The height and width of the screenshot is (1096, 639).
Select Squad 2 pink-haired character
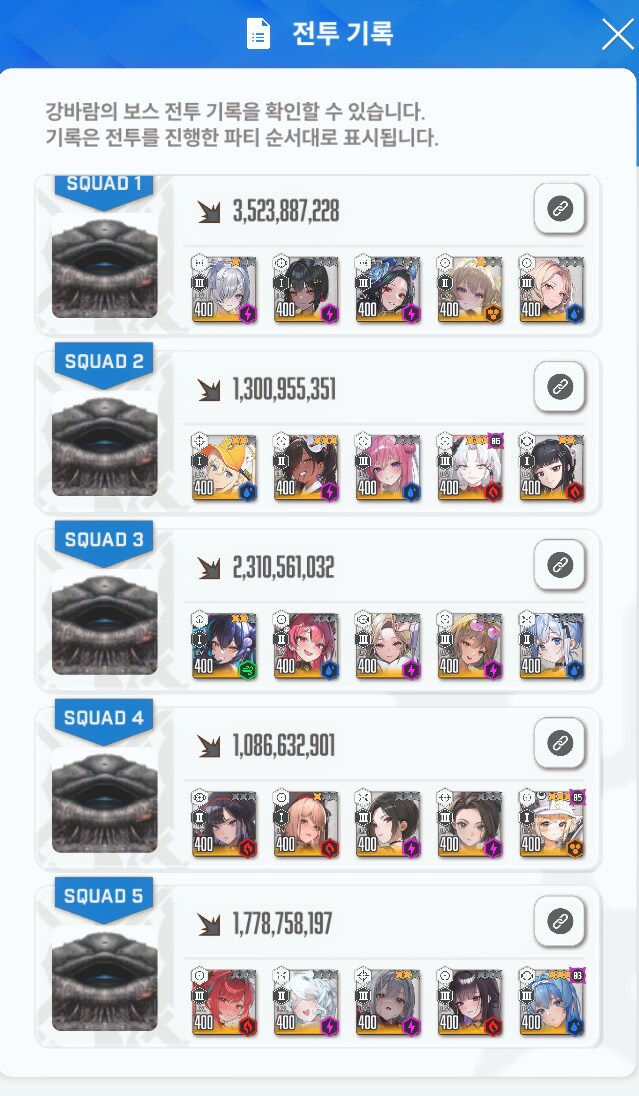point(388,468)
